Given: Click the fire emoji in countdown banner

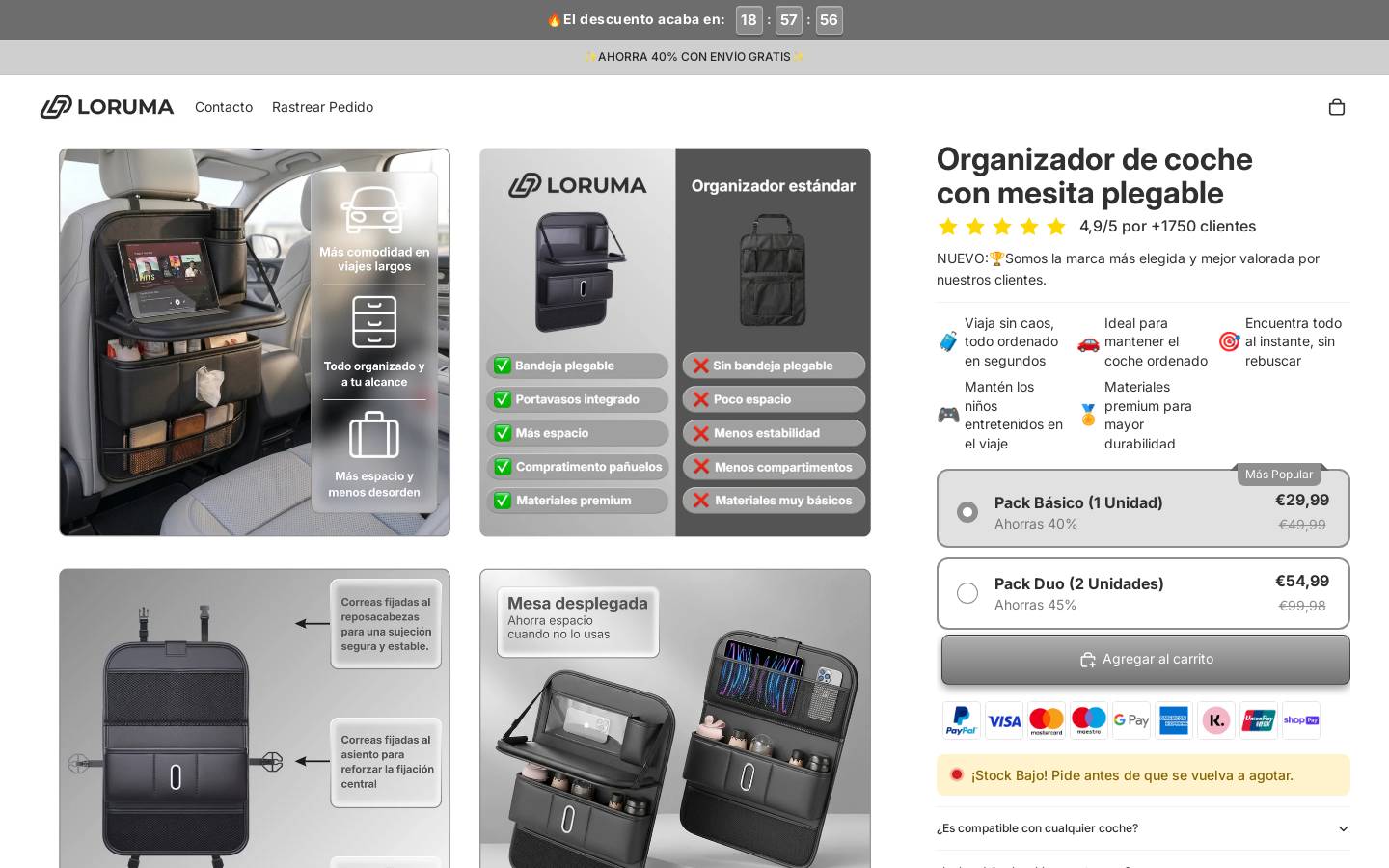Looking at the screenshot, I should [554, 19].
